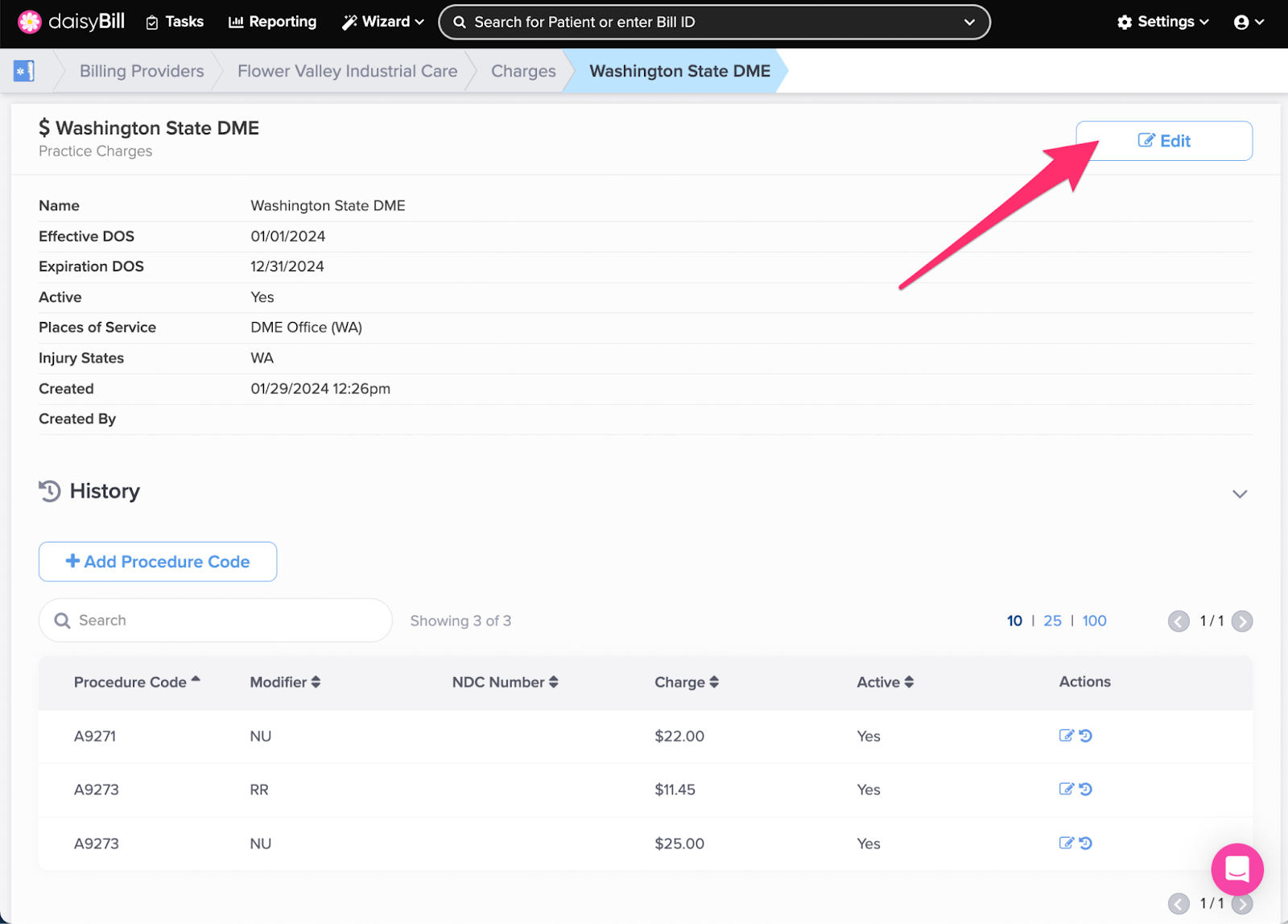View history for the $25.00 charge row
Image resolution: width=1288 pixels, height=924 pixels.
1085,844
